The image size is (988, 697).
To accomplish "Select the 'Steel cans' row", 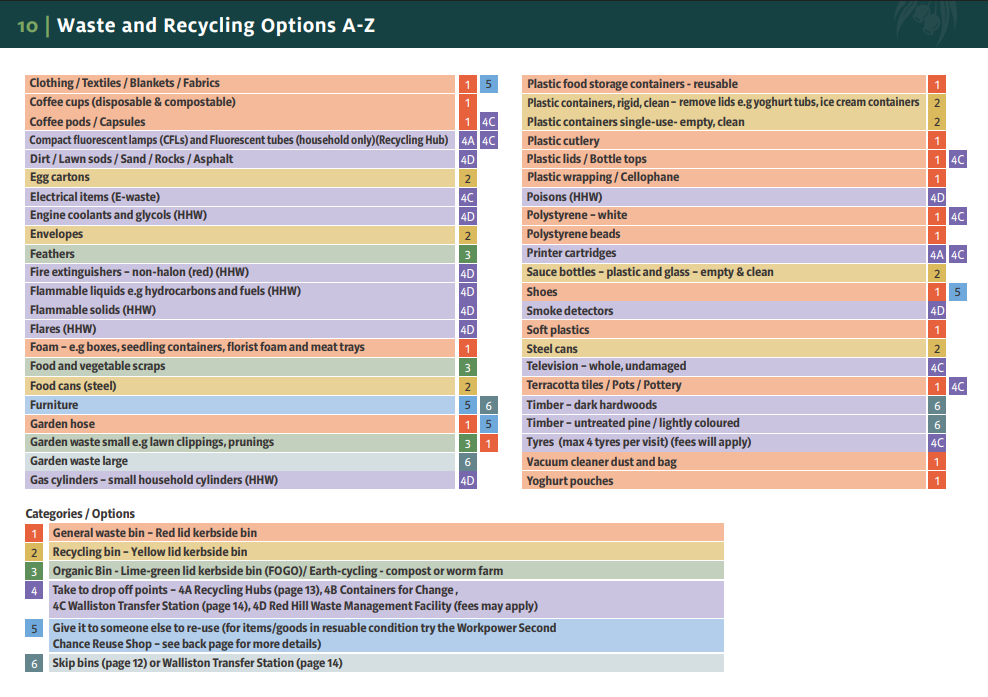I will point(723,348).
